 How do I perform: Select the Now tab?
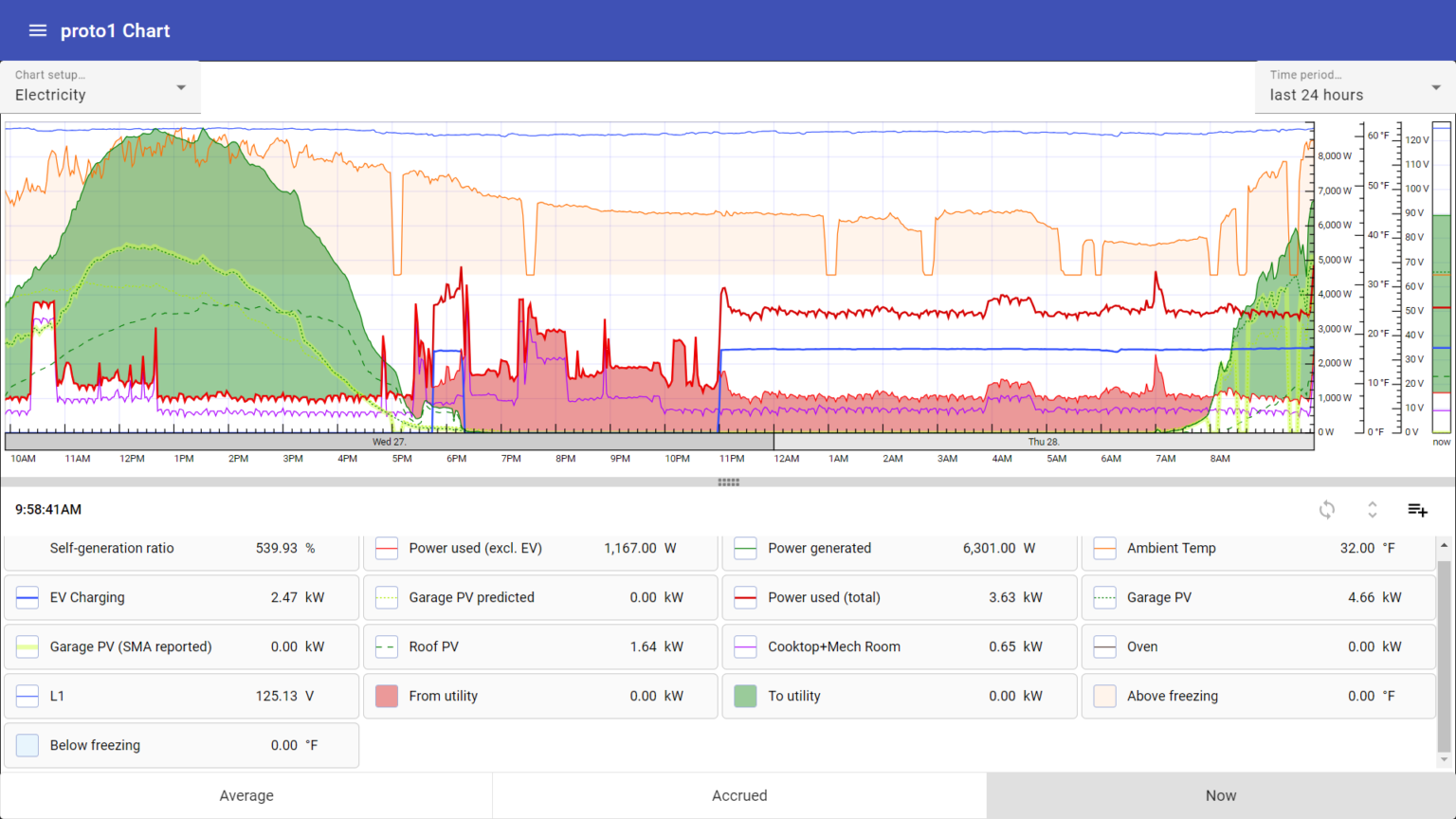[1221, 795]
